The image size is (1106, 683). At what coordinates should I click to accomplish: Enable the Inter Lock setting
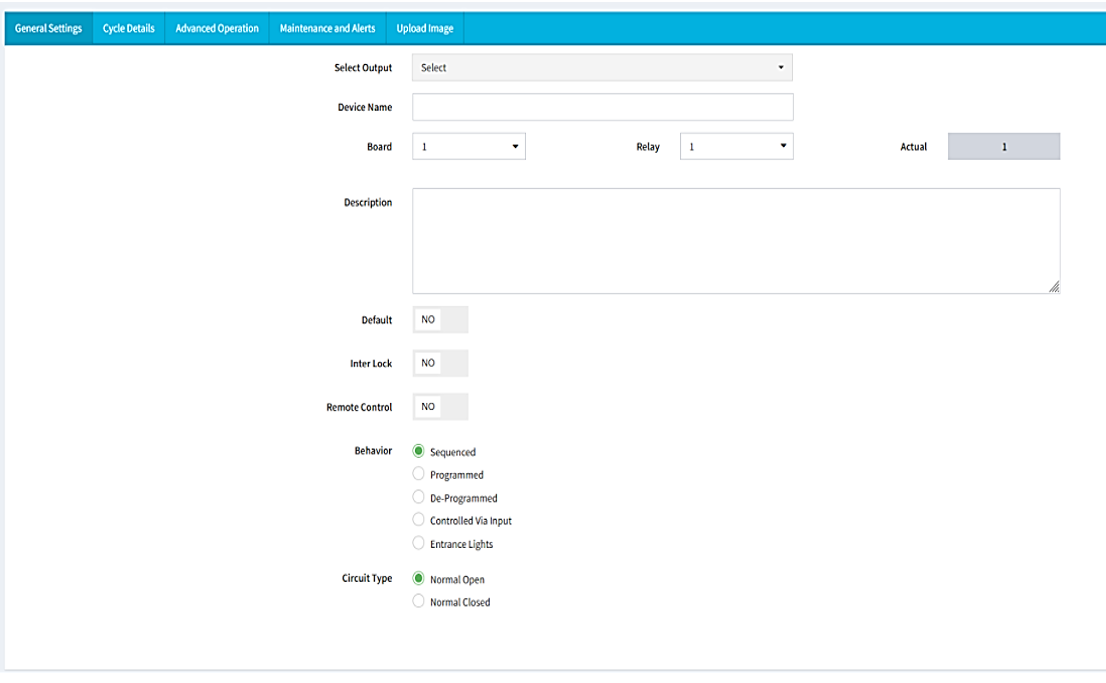[x=440, y=362]
